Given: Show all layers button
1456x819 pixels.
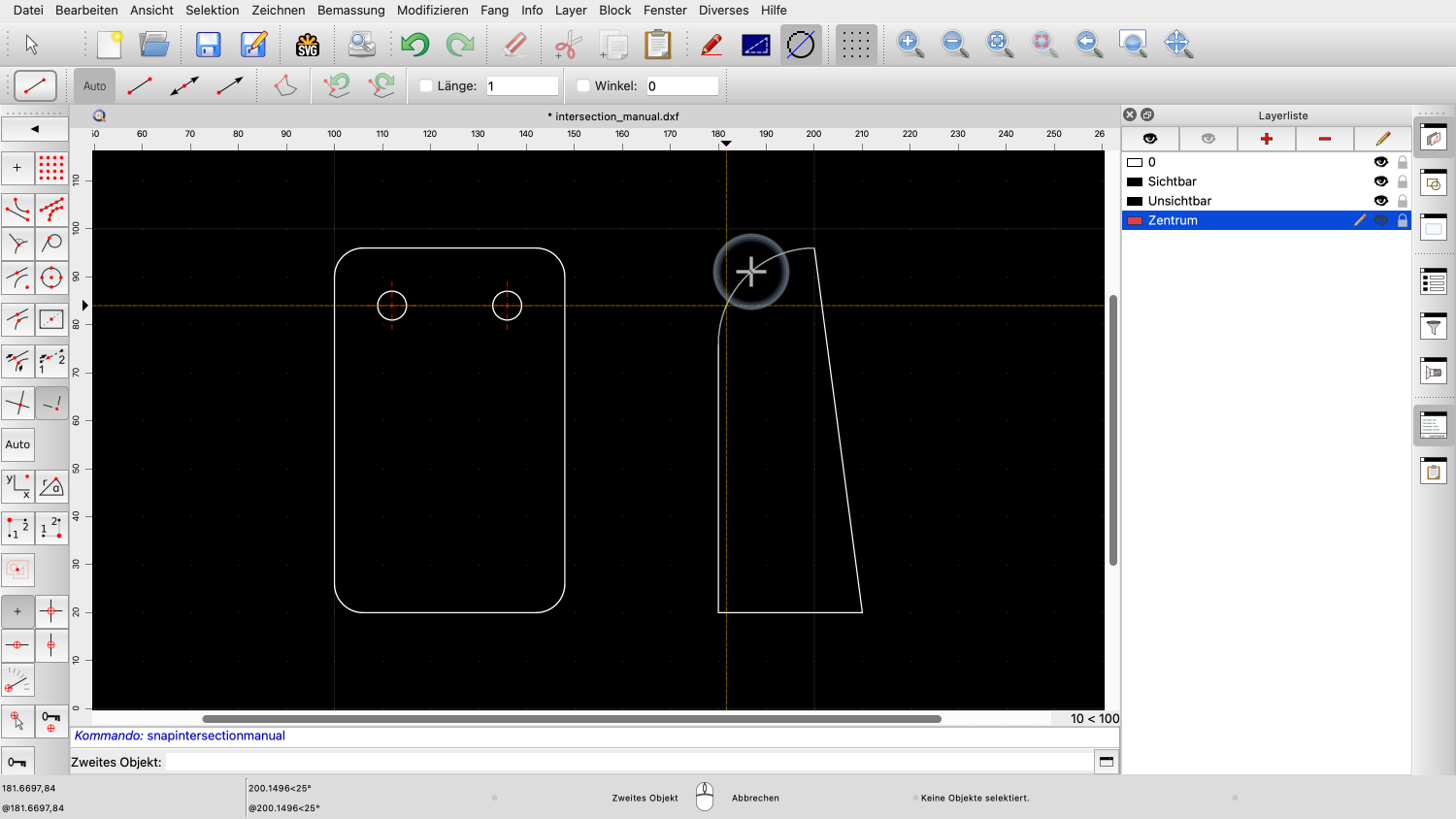Looking at the screenshot, I should tap(1150, 139).
